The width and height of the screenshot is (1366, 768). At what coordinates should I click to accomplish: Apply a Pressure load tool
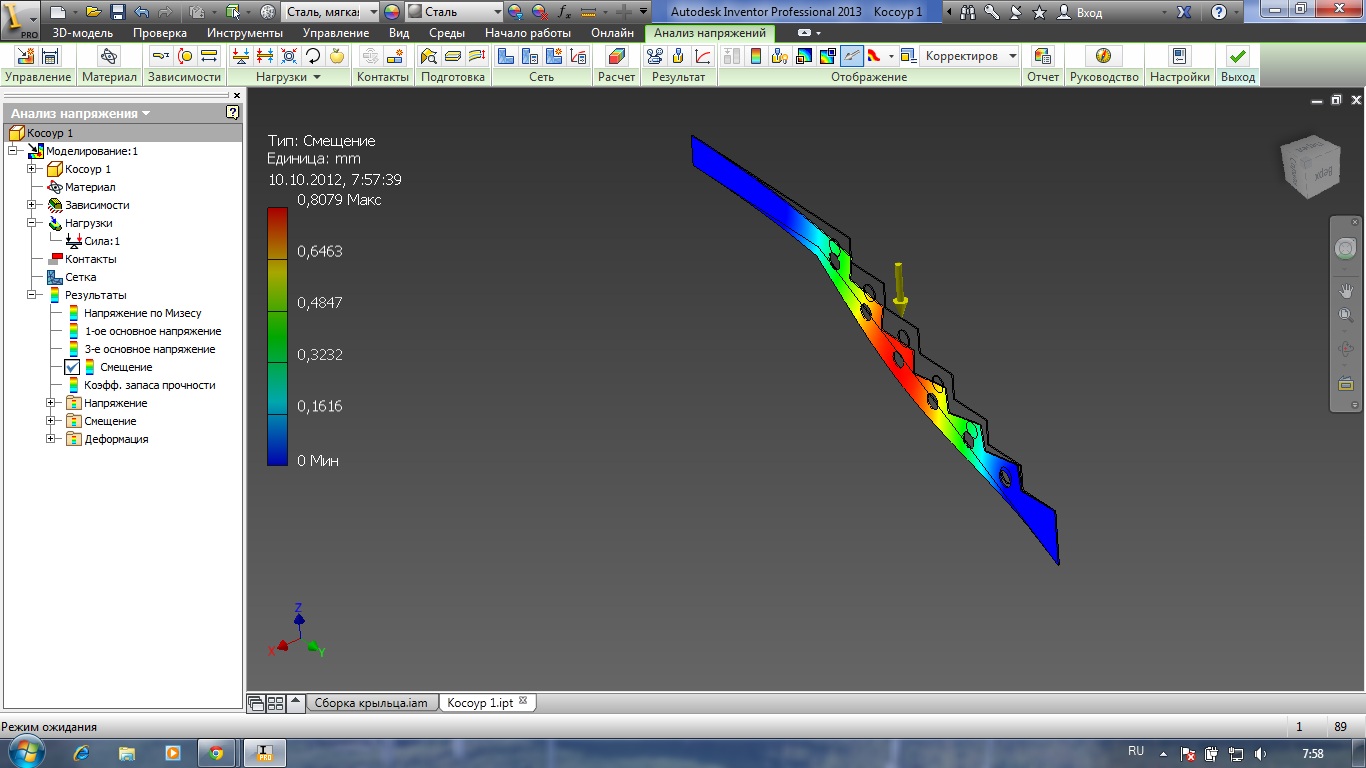tap(265, 56)
